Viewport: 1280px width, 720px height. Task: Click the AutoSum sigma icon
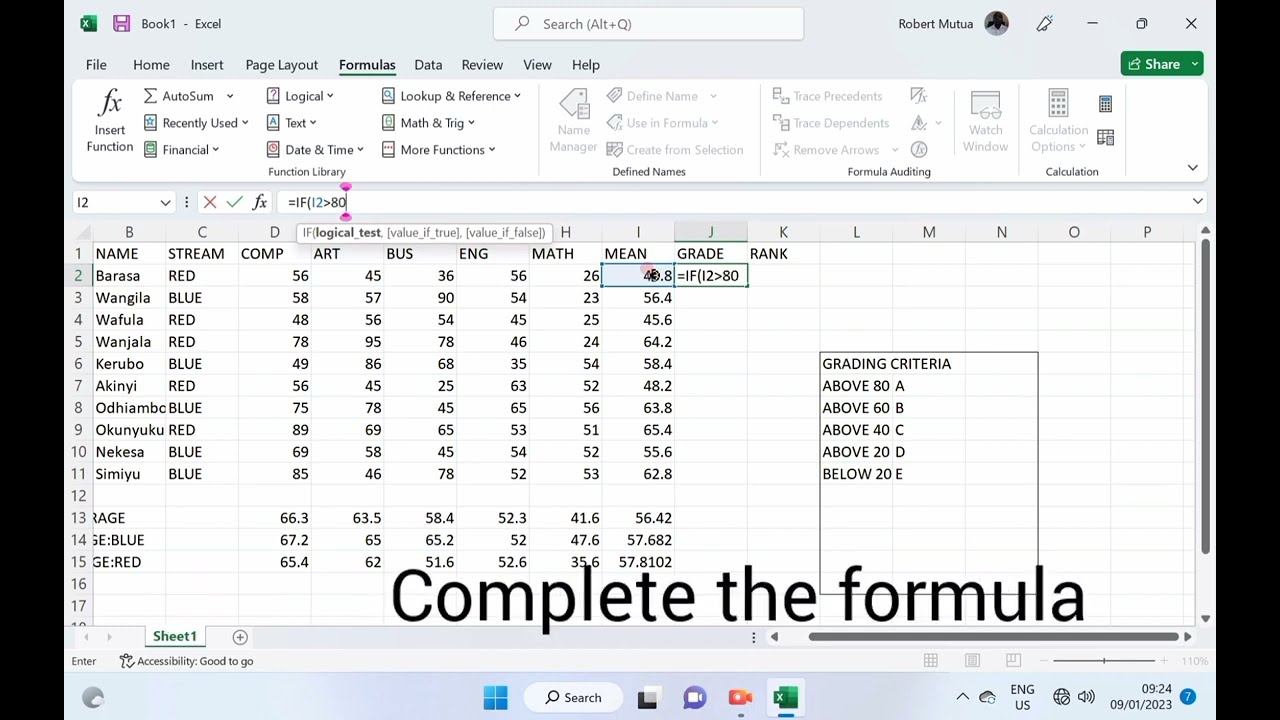pyautogui.click(x=151, y=96)
